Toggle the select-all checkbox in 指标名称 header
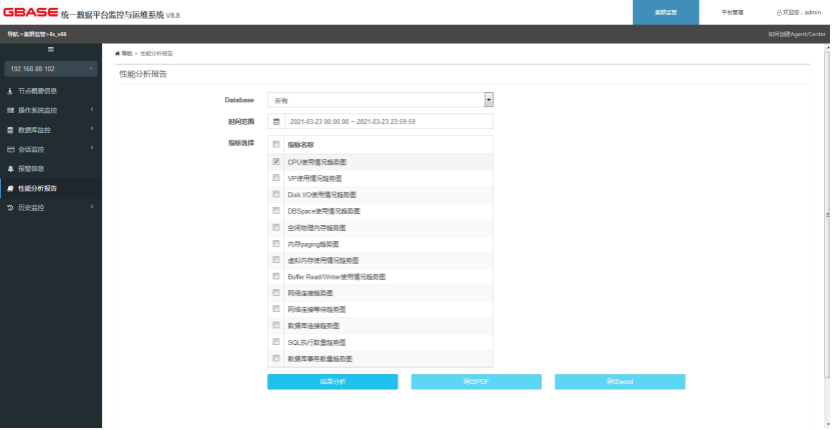Viewport: 832px width, 430px height. click(276, 144)
